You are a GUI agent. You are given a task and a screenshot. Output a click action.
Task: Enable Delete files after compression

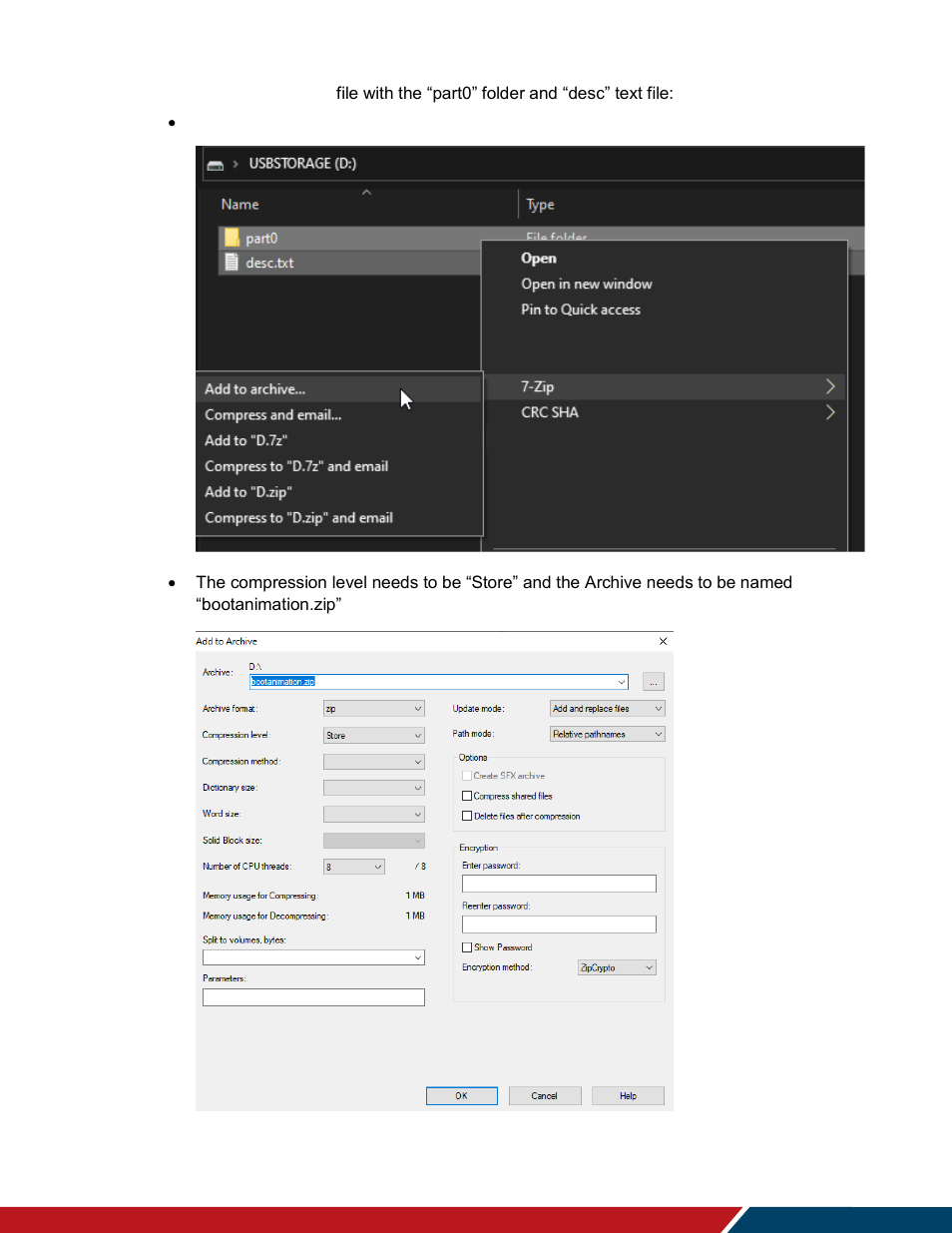(466, 817)
